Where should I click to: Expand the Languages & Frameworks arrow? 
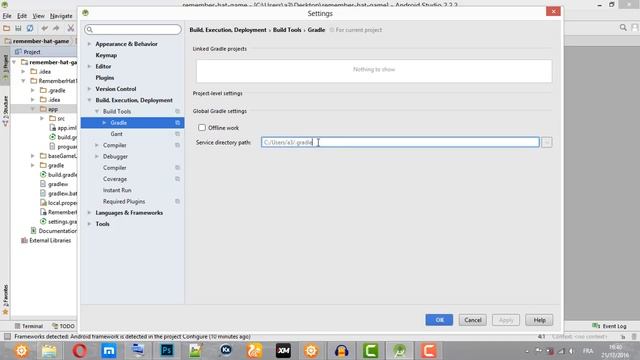click(x=89, y=213)
